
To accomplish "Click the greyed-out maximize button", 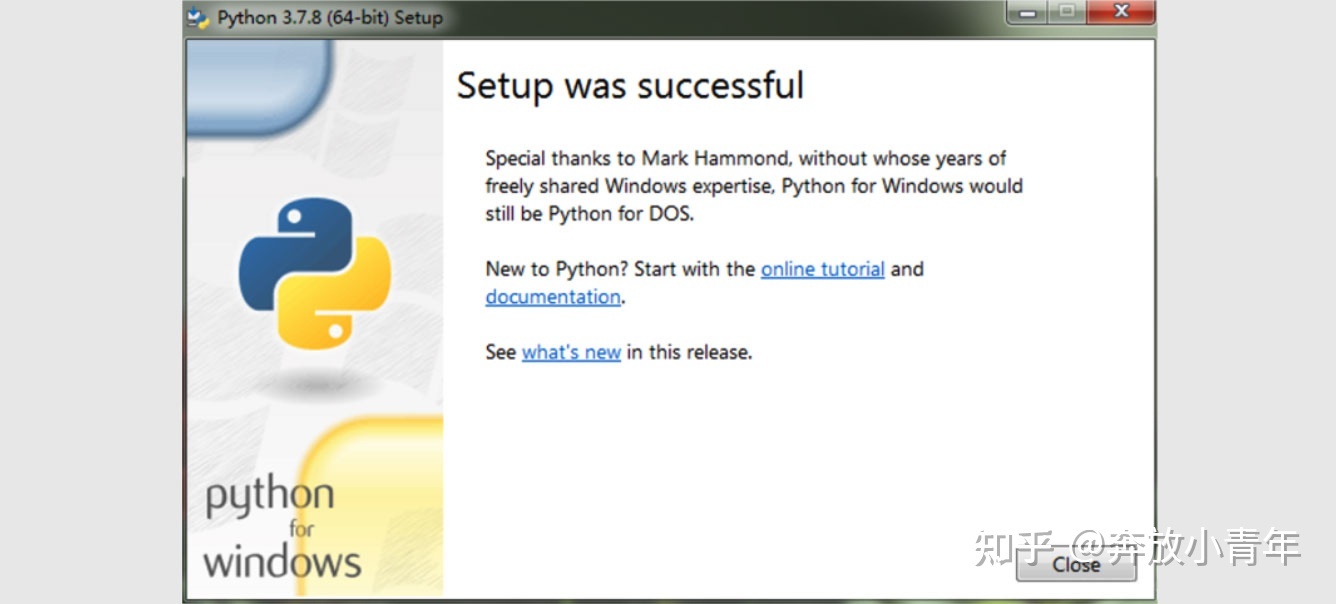I will [x=1067, y=14].
